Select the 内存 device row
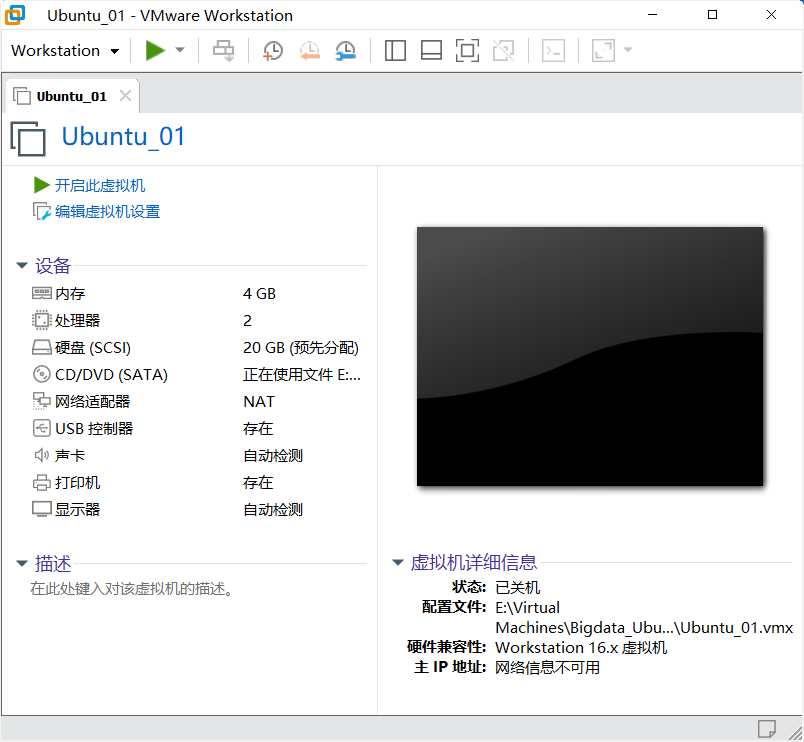 pyautogui.click(x=197, y=293)
